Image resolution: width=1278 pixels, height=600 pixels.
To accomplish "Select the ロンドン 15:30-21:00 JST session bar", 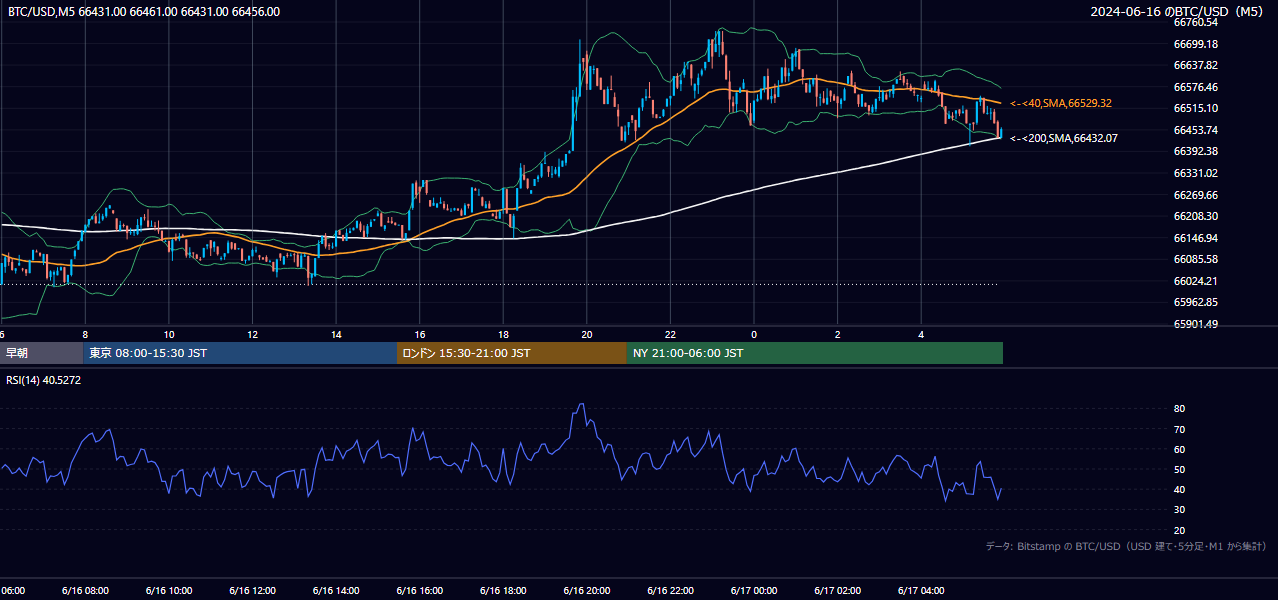I will [x=512, y=353].
